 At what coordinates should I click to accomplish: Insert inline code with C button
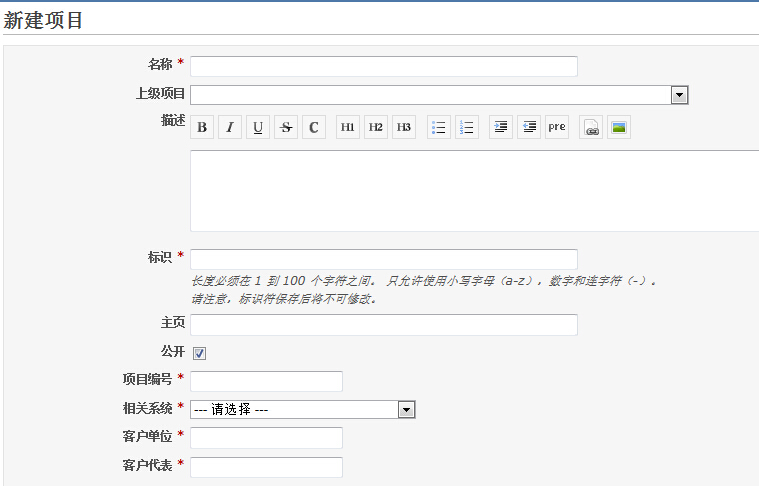[x=314, y=128]
